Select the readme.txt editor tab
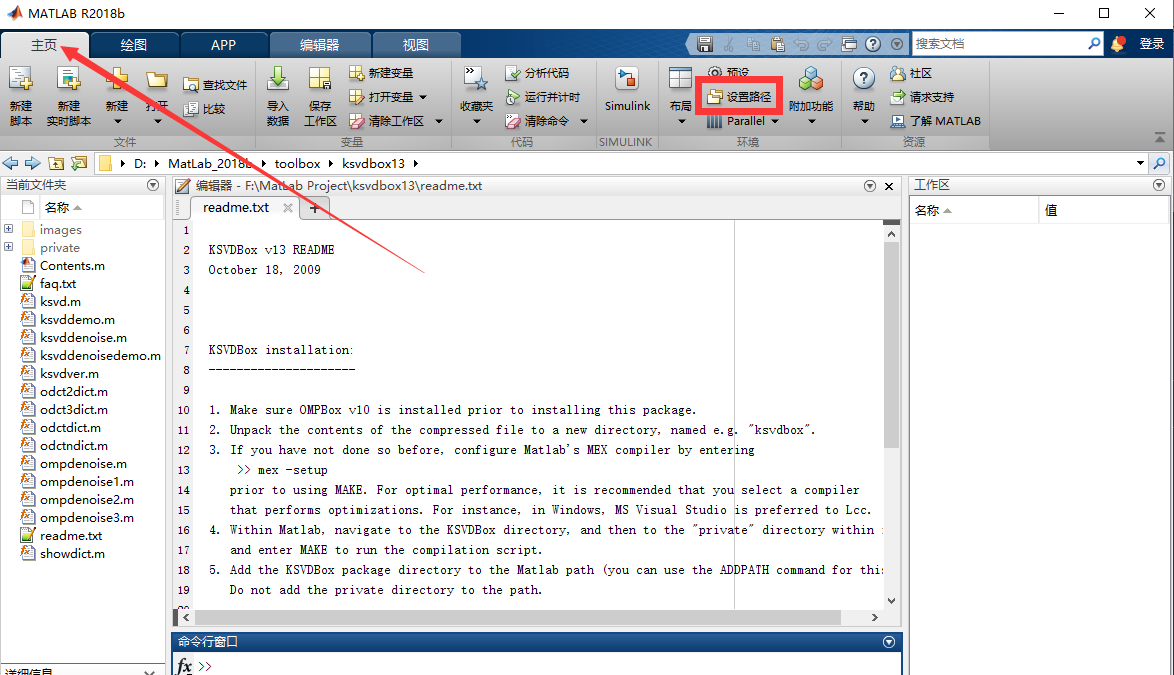The image size is (1174, 675). pyautogui.click(x=236, y=208)
